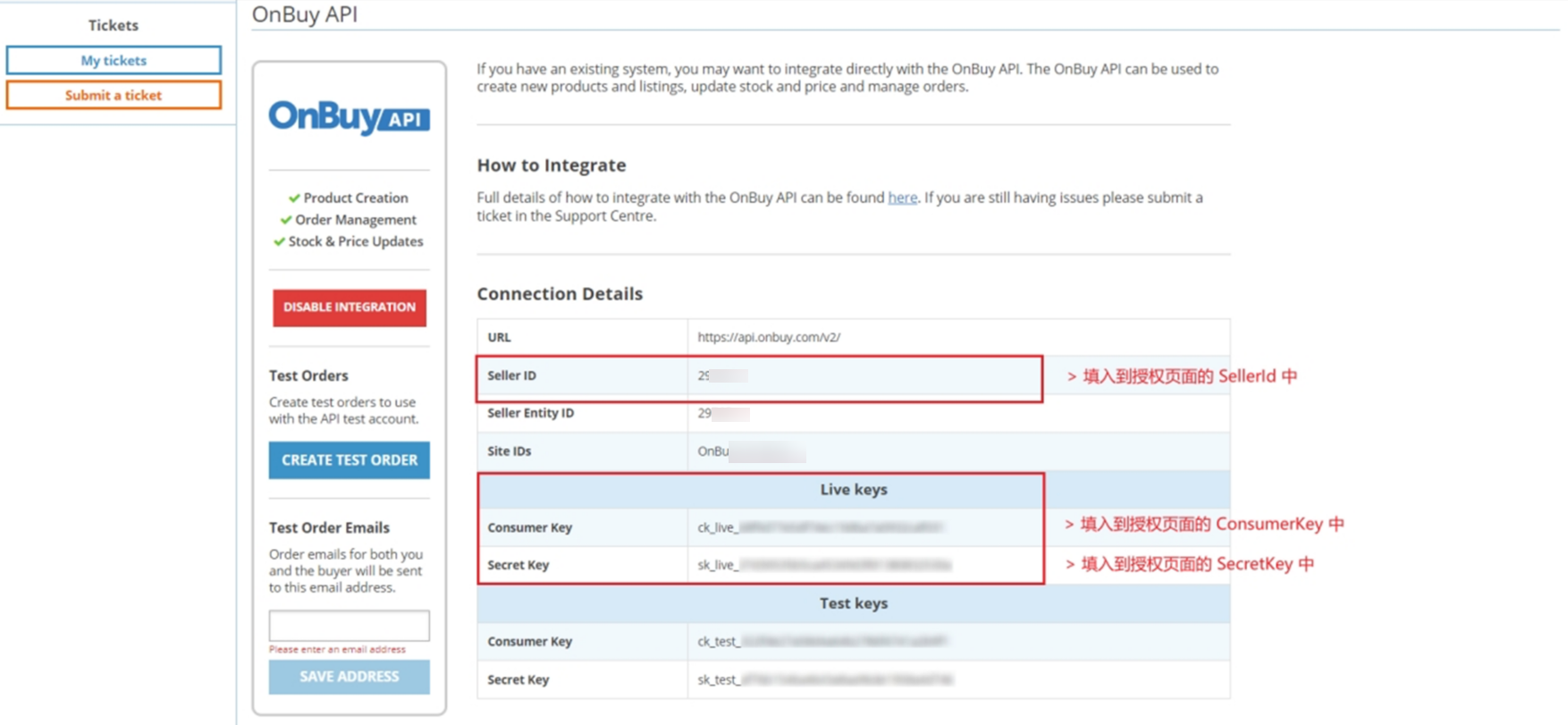The width and height of the screenshot is (1568, 725).
Task: Click the OnBuy API logo
Action: [350, 117]
